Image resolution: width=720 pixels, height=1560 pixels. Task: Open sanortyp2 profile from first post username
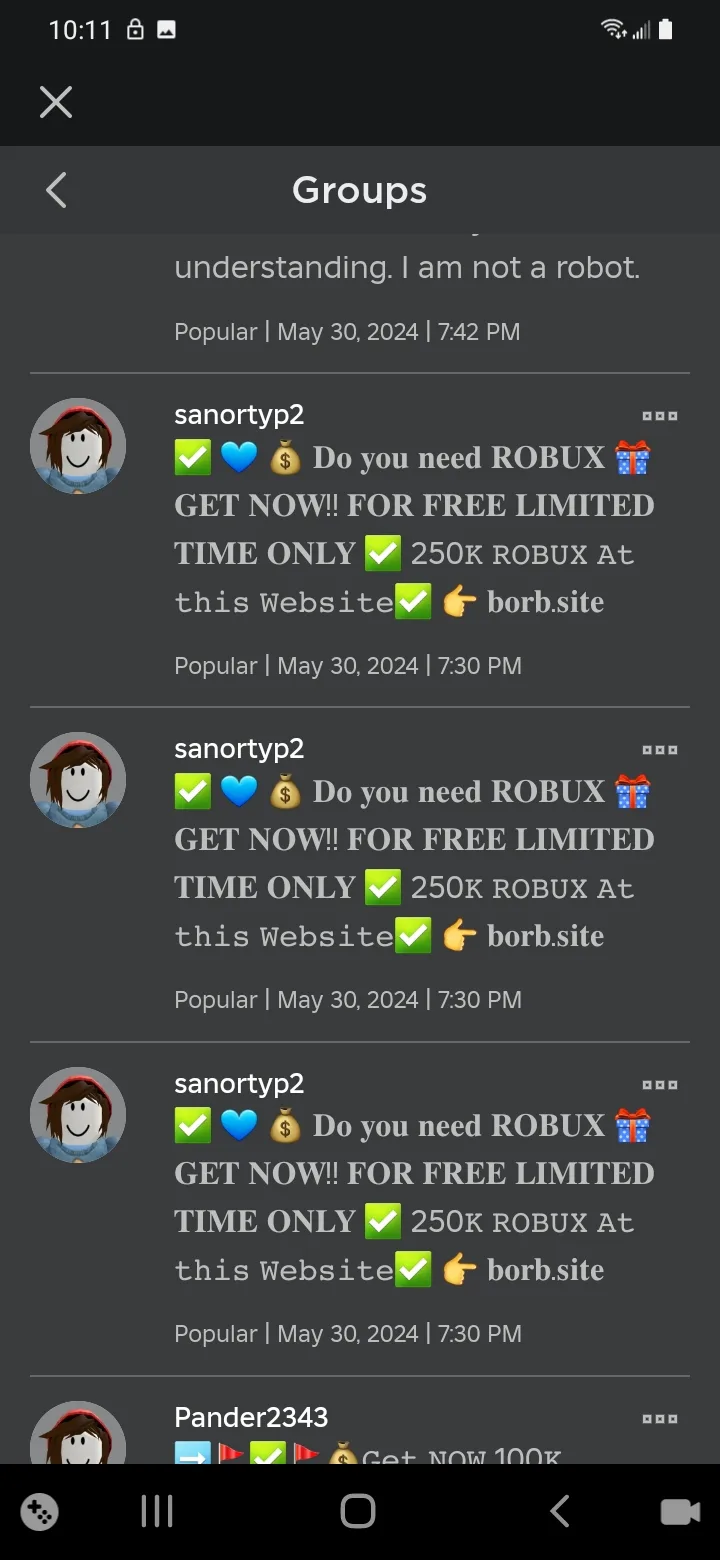[239, 415]
